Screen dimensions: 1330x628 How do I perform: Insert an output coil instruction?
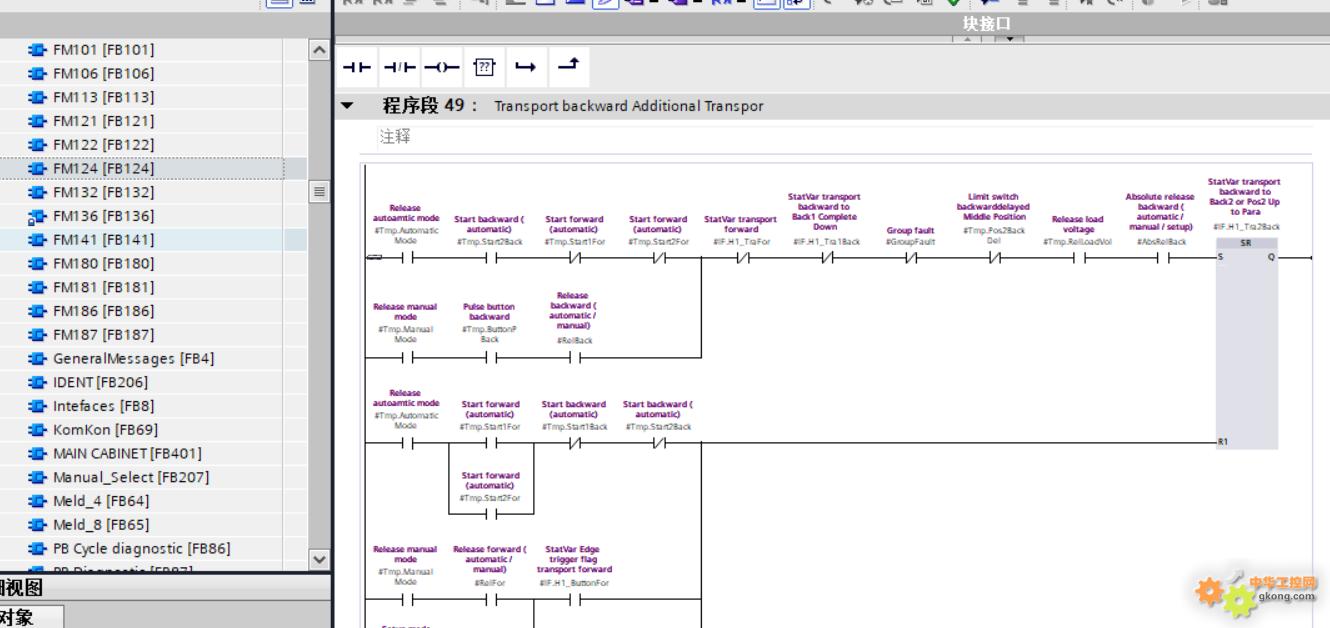coord(441,67)
